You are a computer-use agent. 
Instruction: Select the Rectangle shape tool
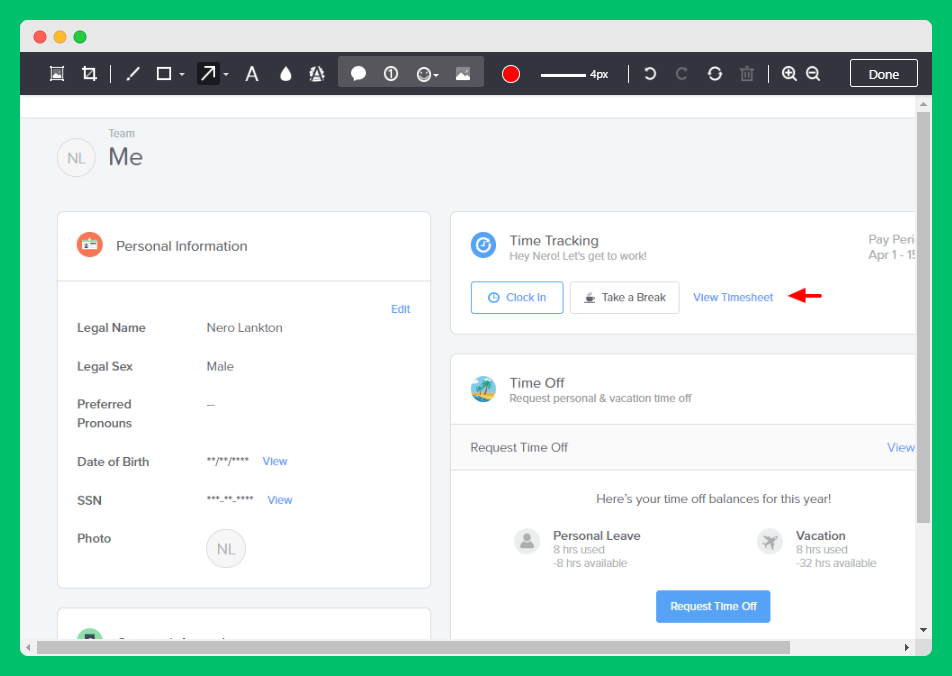coord(164,74)
